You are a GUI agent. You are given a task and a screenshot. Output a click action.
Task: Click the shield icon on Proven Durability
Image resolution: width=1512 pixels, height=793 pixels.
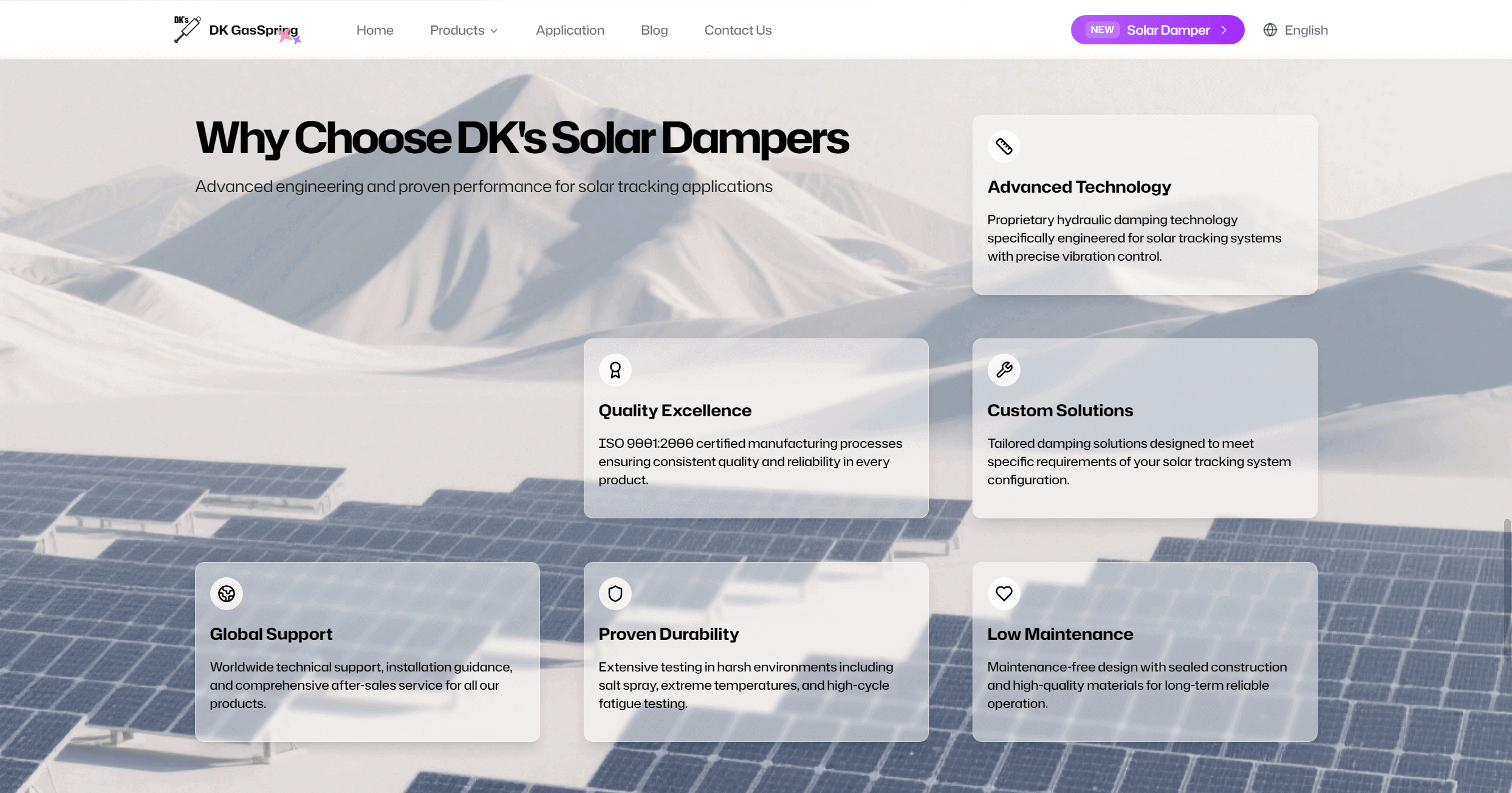[615, 594]
